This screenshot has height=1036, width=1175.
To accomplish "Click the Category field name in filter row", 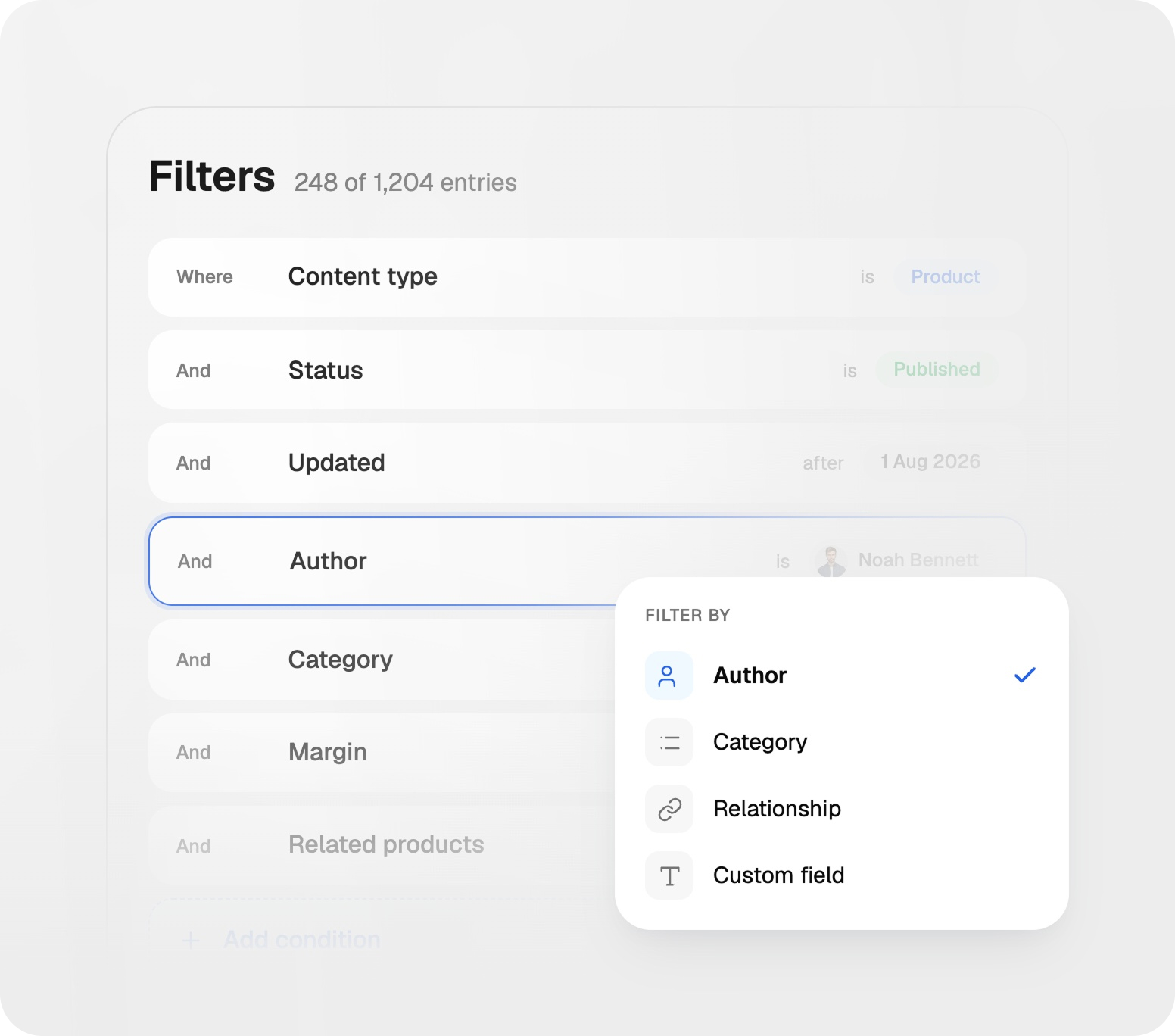I will (x=340, y=660).
